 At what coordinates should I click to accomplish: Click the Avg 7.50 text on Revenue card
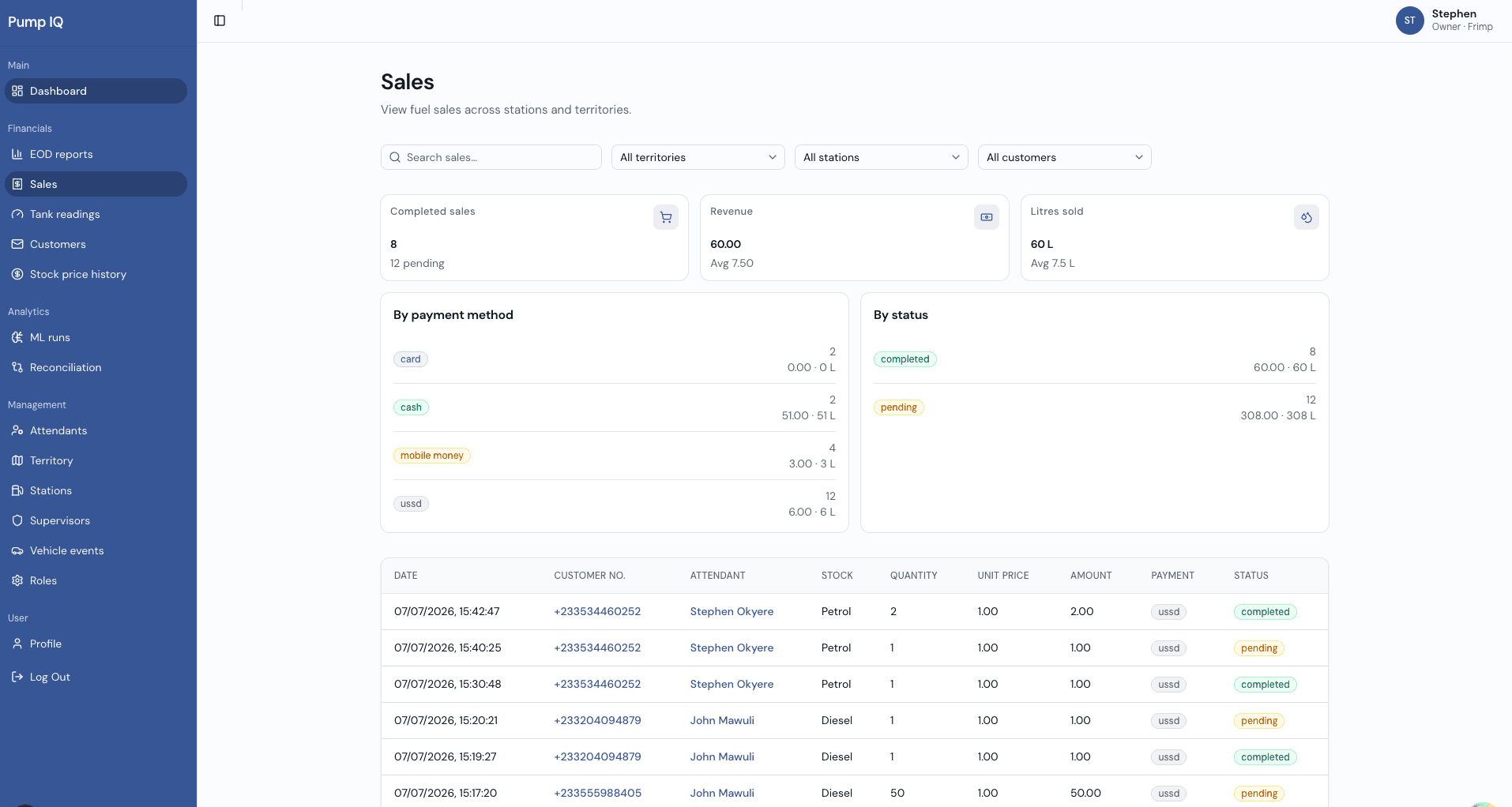click(x=732, y=263)
